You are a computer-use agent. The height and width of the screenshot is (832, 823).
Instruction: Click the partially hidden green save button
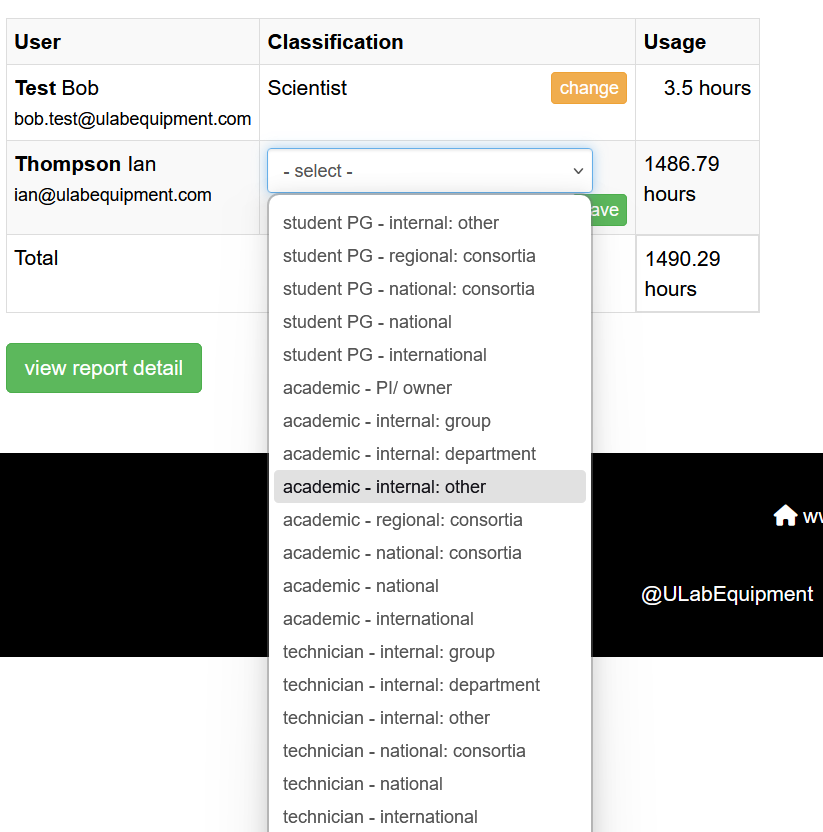(x=609, y=210)
